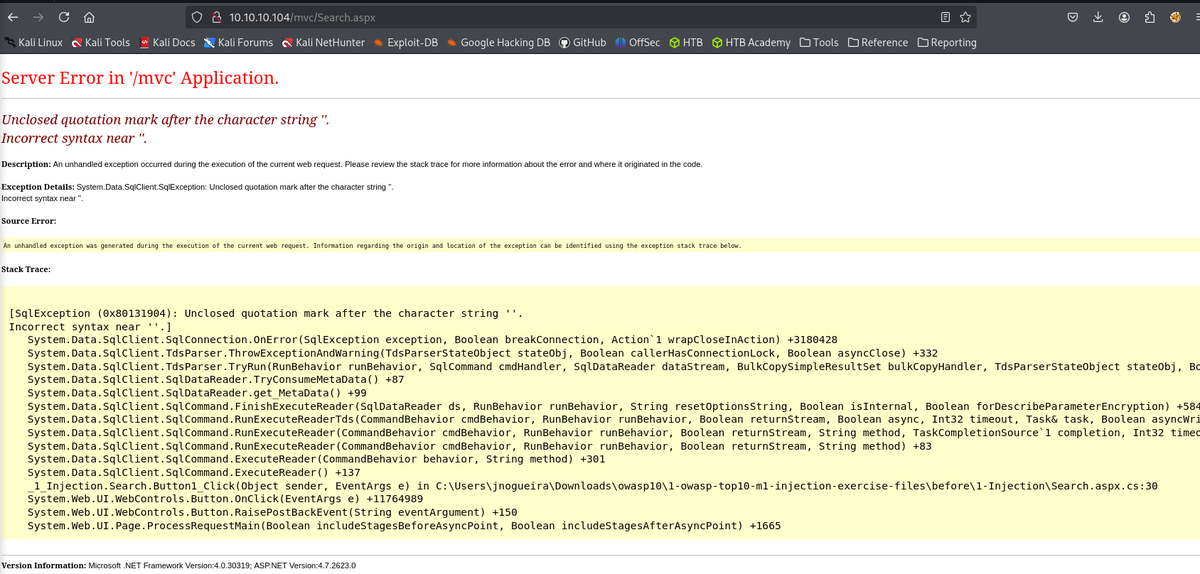
Task: Open the GitHub bookmark
Action: (583, 43)
